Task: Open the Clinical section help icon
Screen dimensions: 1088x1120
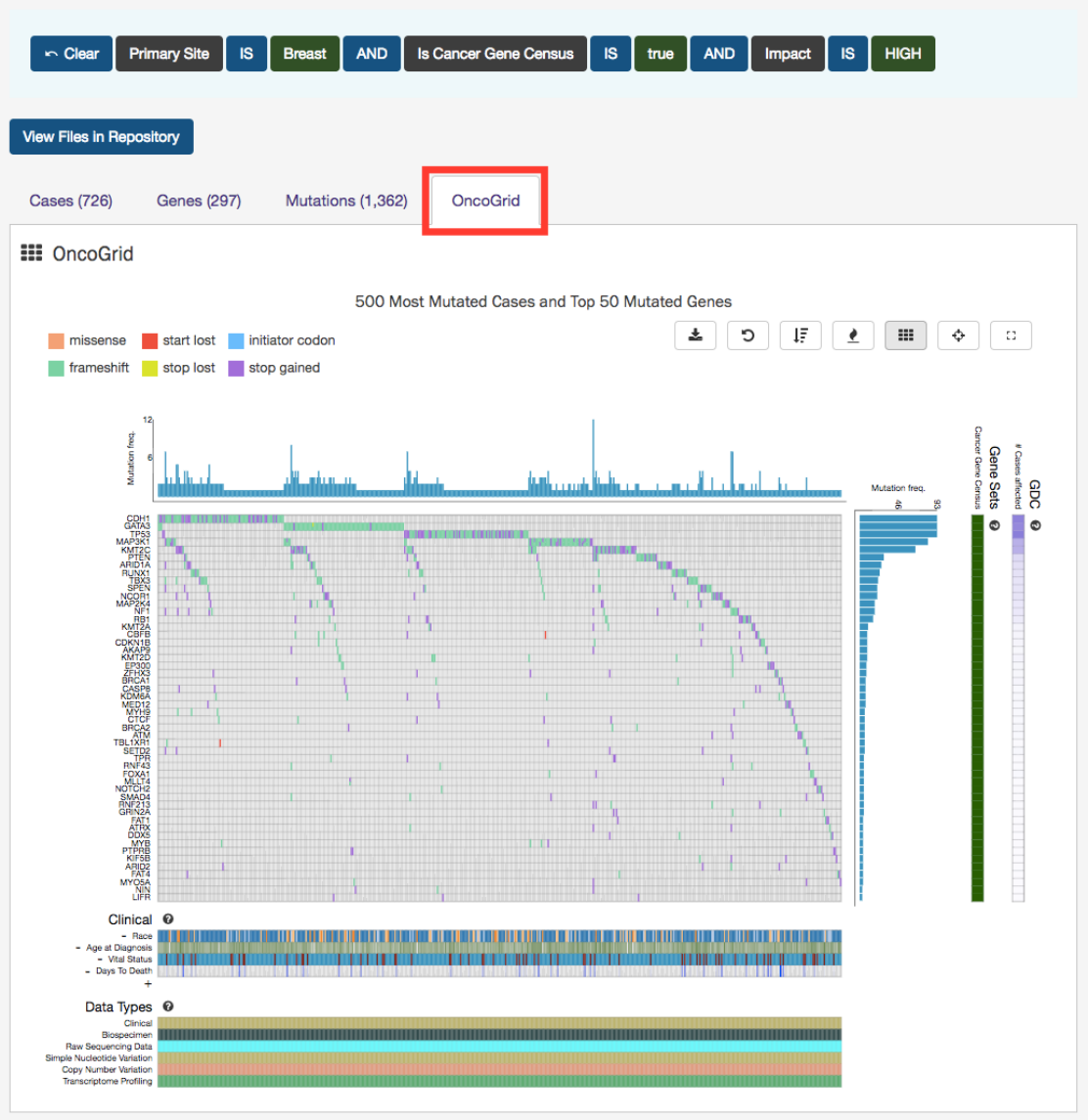Action: 168,919
